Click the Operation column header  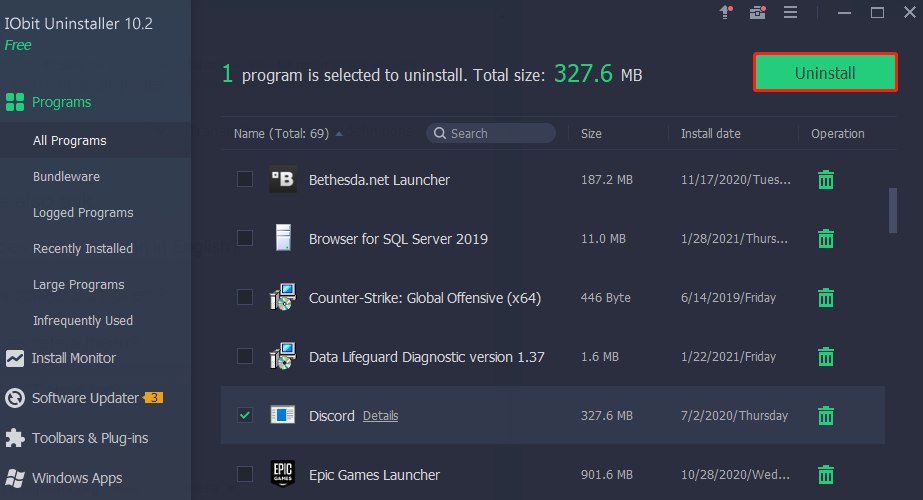(838, 134)
